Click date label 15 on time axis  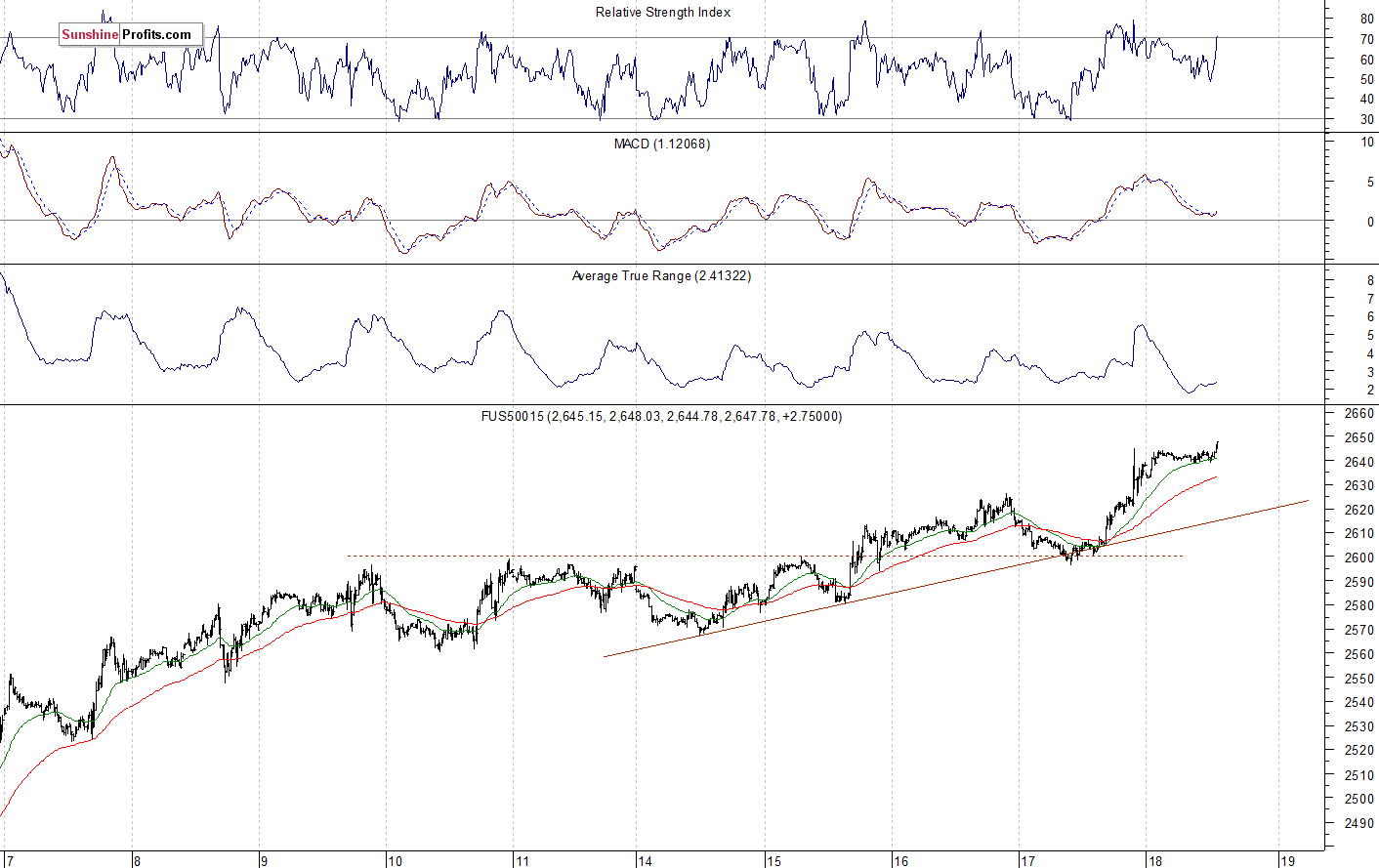pos(773,860)
